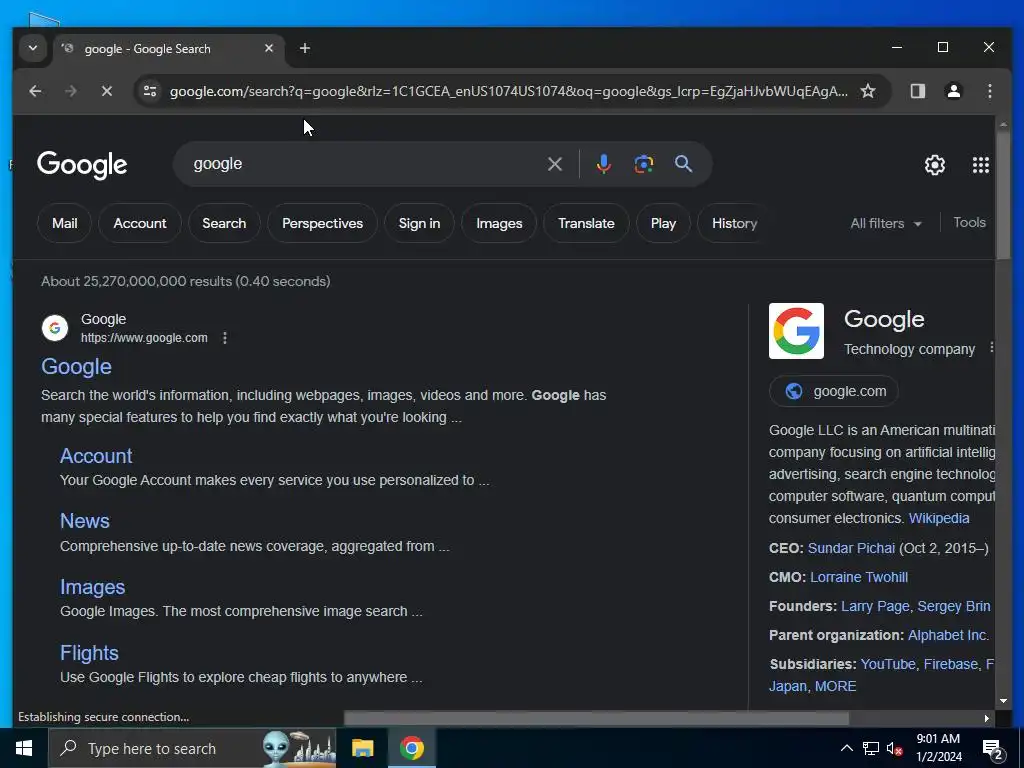1024x768 pixels.
Task: Select the Mail filter chip
Action: pos(64,223)
